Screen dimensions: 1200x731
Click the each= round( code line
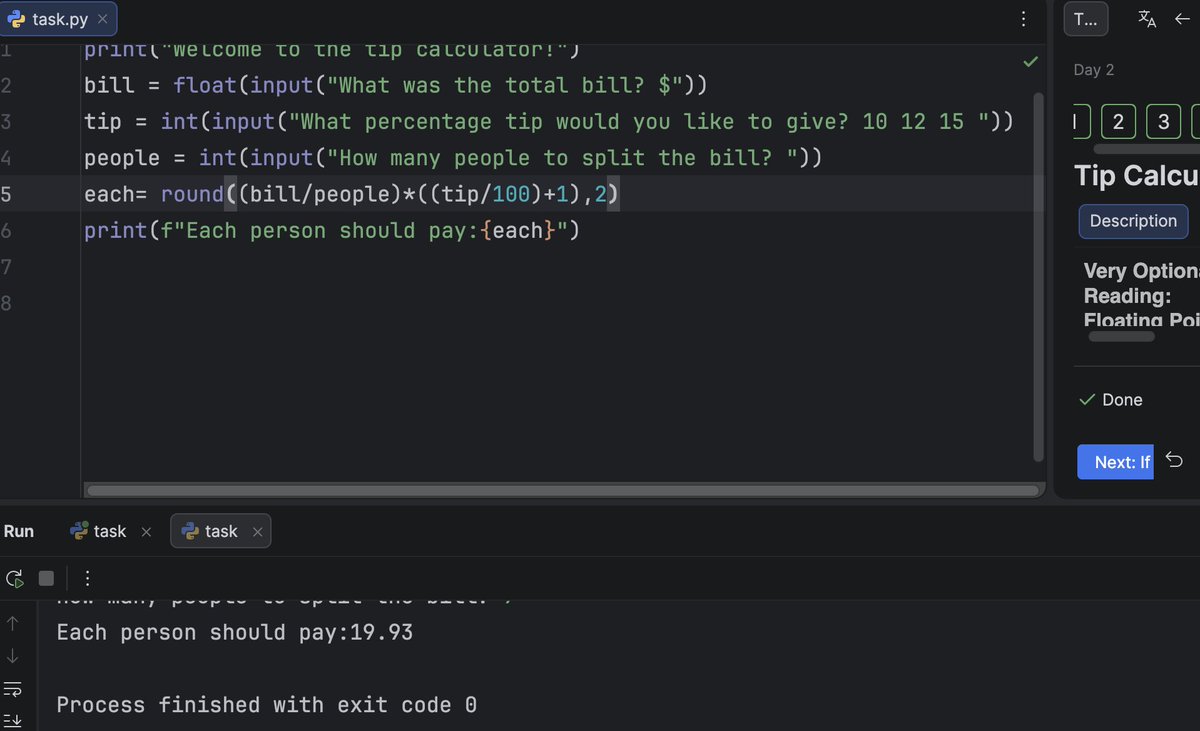(x=352, y=194)
